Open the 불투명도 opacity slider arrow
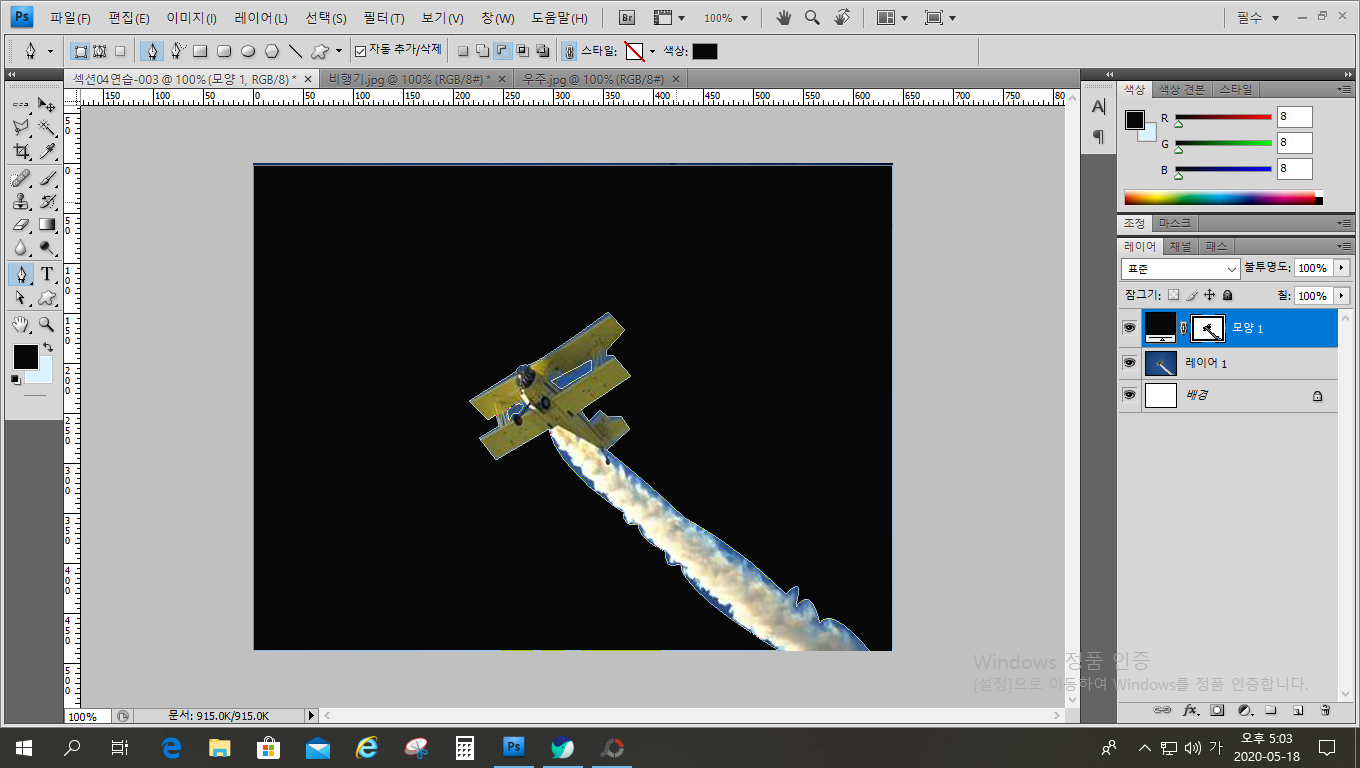The width and height of the screenshot is (1360, 768). tap(1341, 268)
